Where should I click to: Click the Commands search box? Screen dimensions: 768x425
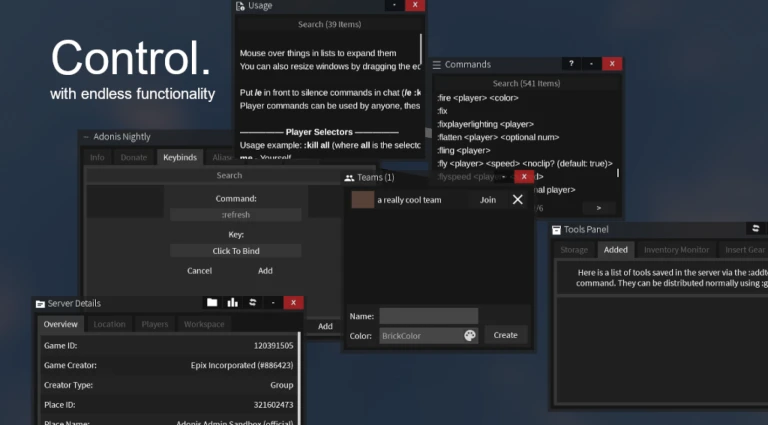pyautogui.click(x=526, y=84)
